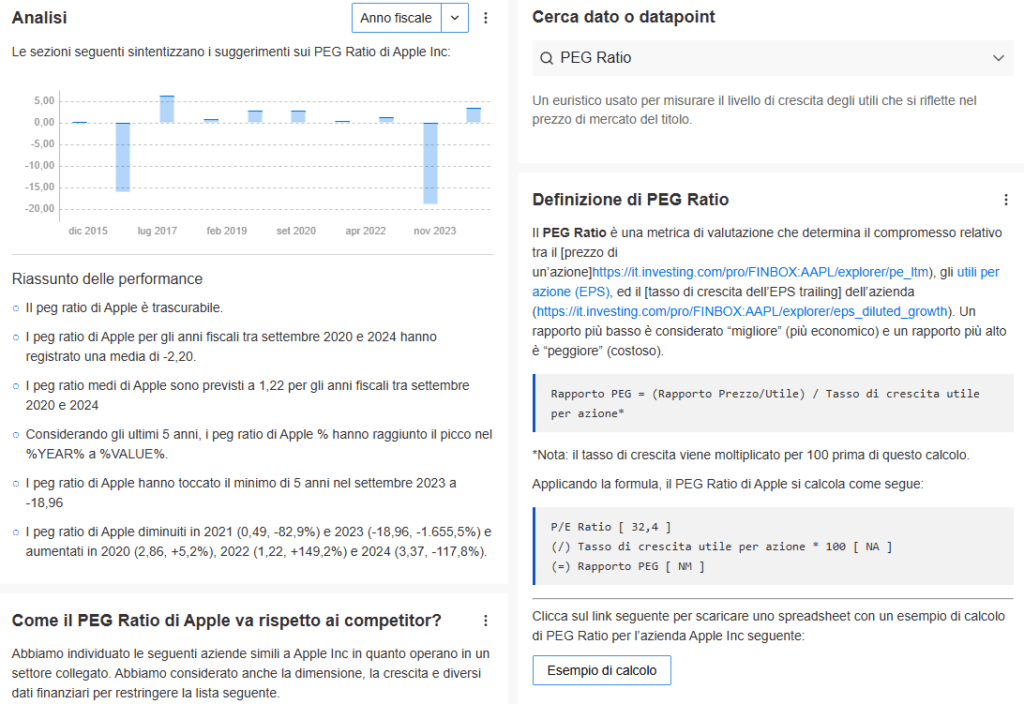Viewport: 1024px width, 704px height.
Task: Expand the PEG Ratio datapoint chevron
Action: coord(999,58)
